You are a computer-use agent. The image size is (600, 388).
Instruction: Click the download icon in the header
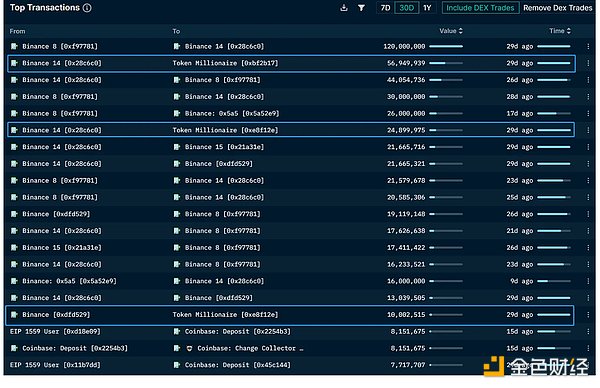click(x=344, y=8)
